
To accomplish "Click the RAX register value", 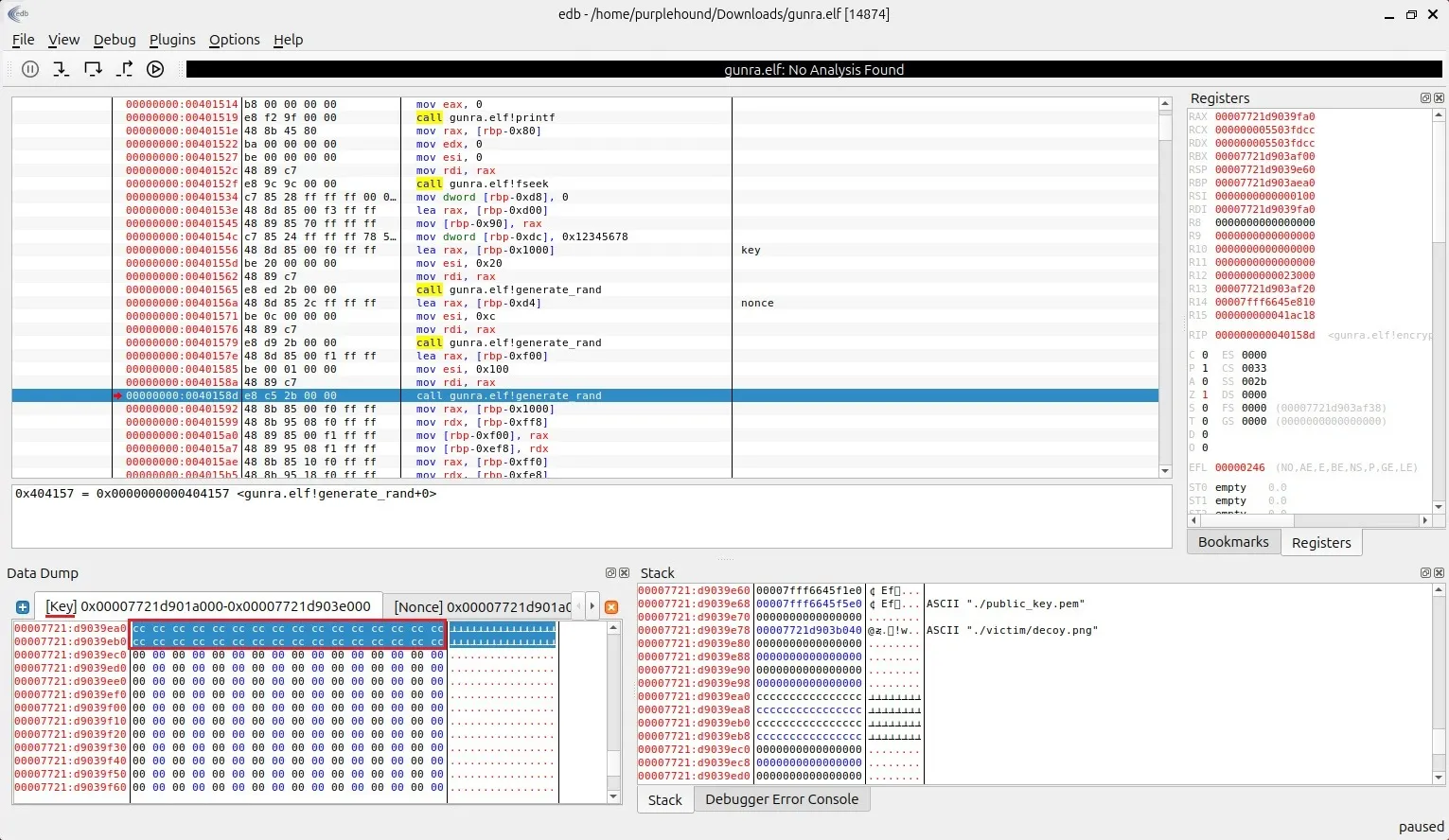I will [1264, 116].
